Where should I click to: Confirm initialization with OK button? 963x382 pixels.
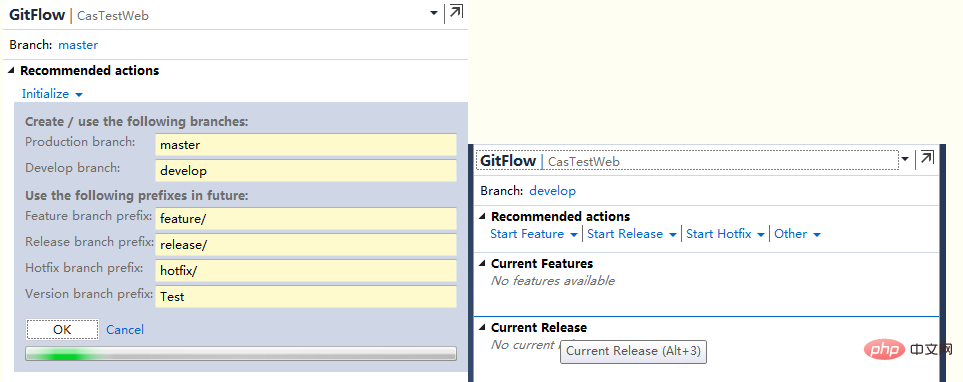(62, 330)
